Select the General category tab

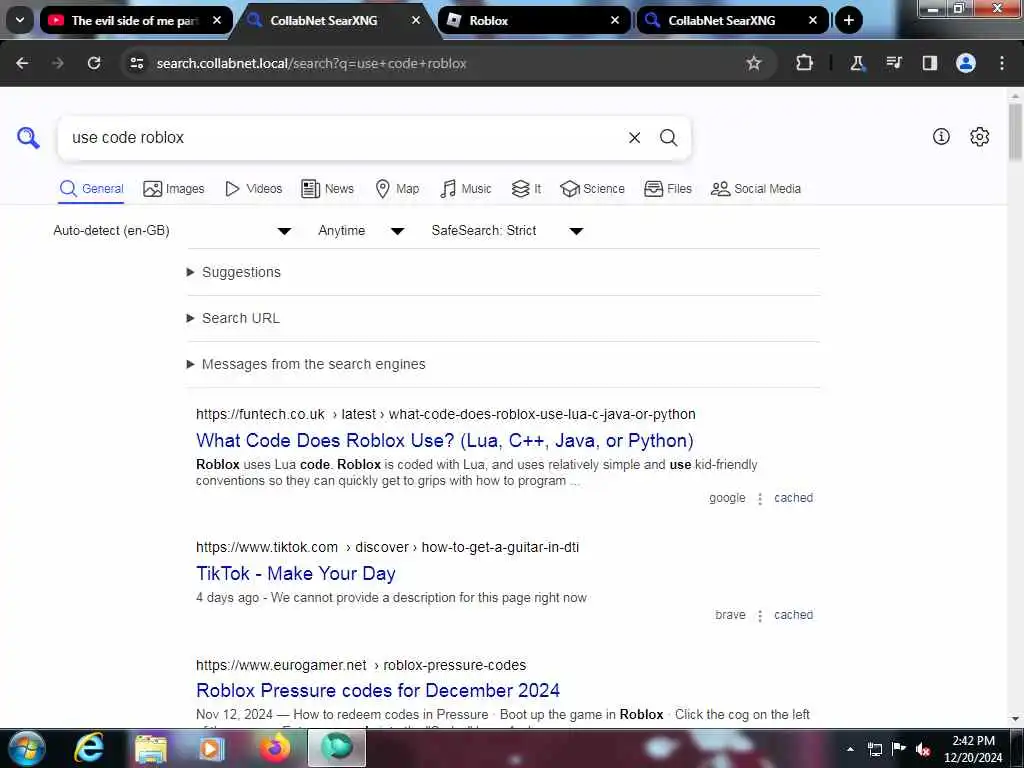pos(91,189)
